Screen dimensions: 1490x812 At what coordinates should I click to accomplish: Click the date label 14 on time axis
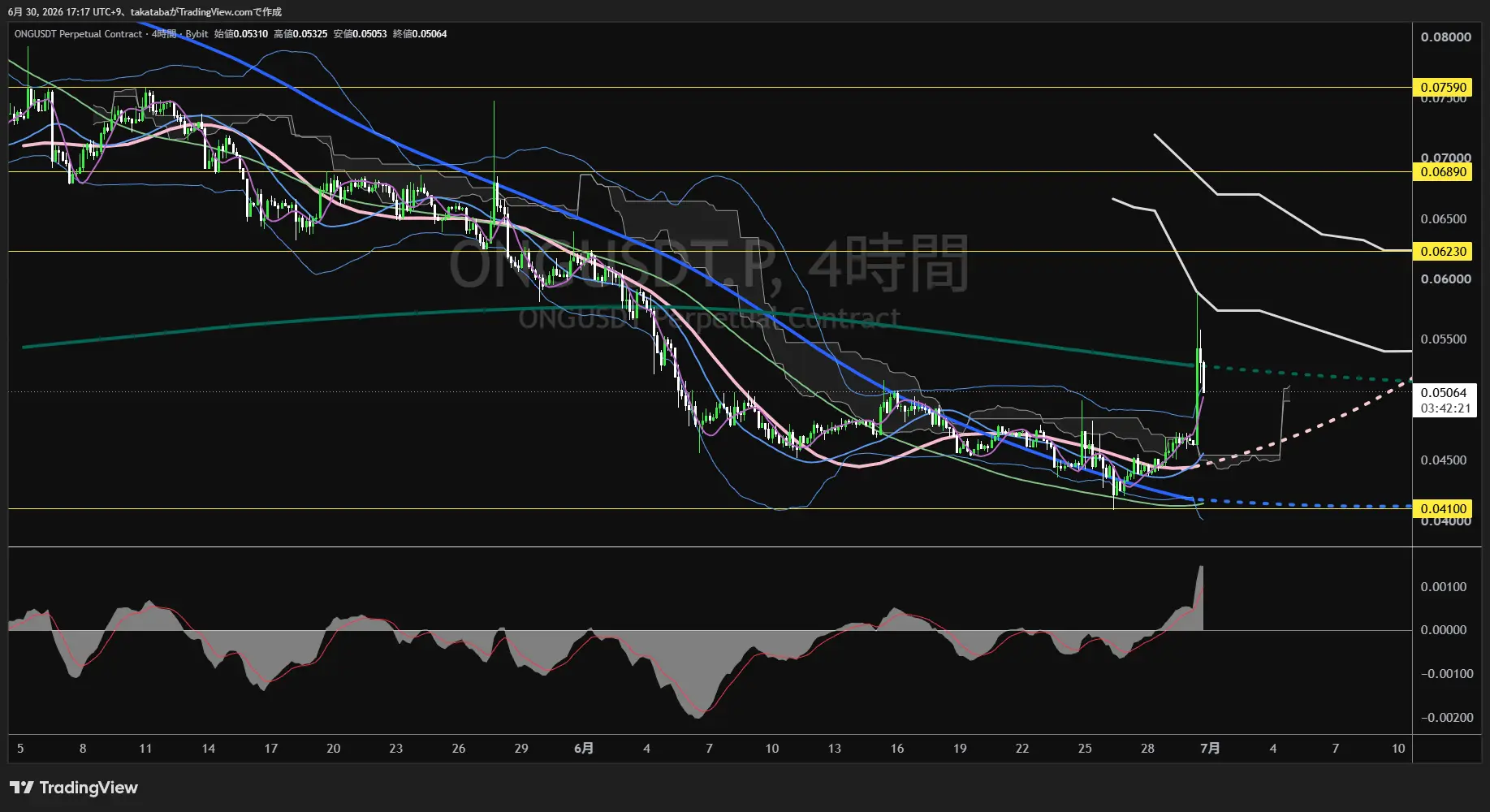[209, 749]
